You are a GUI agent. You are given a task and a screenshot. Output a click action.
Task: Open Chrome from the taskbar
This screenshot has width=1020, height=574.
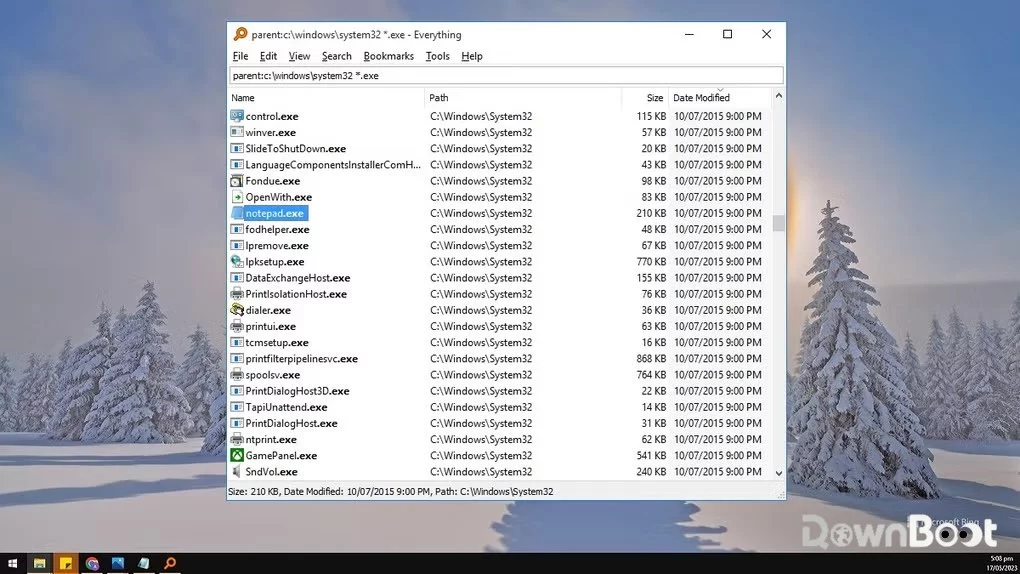point(92,563)
